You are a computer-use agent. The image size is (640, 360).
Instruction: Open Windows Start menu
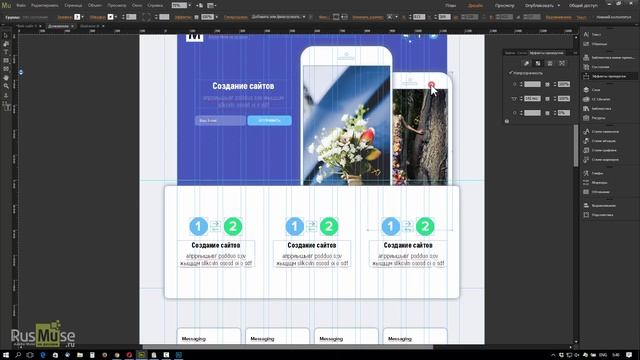6,355
